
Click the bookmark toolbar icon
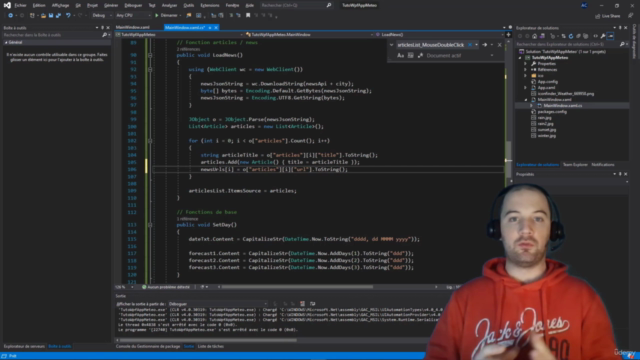pyautogui.click(x=248, y=16)
